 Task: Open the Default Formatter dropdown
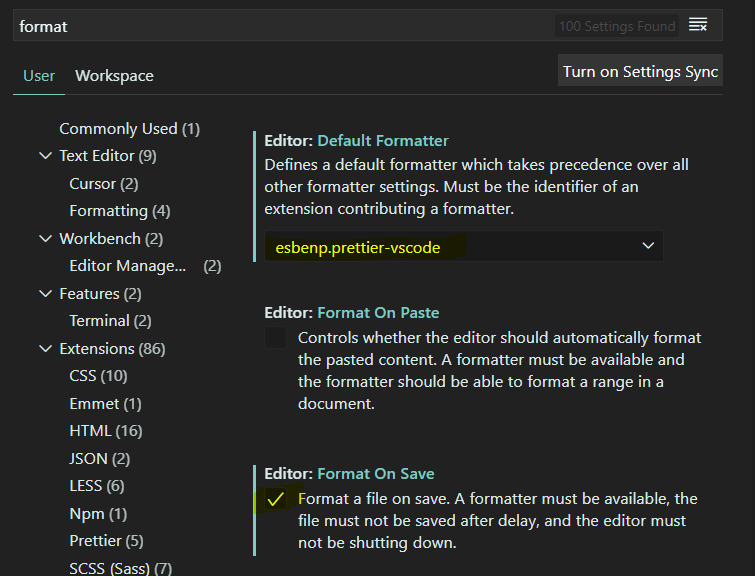click(464, 246)
